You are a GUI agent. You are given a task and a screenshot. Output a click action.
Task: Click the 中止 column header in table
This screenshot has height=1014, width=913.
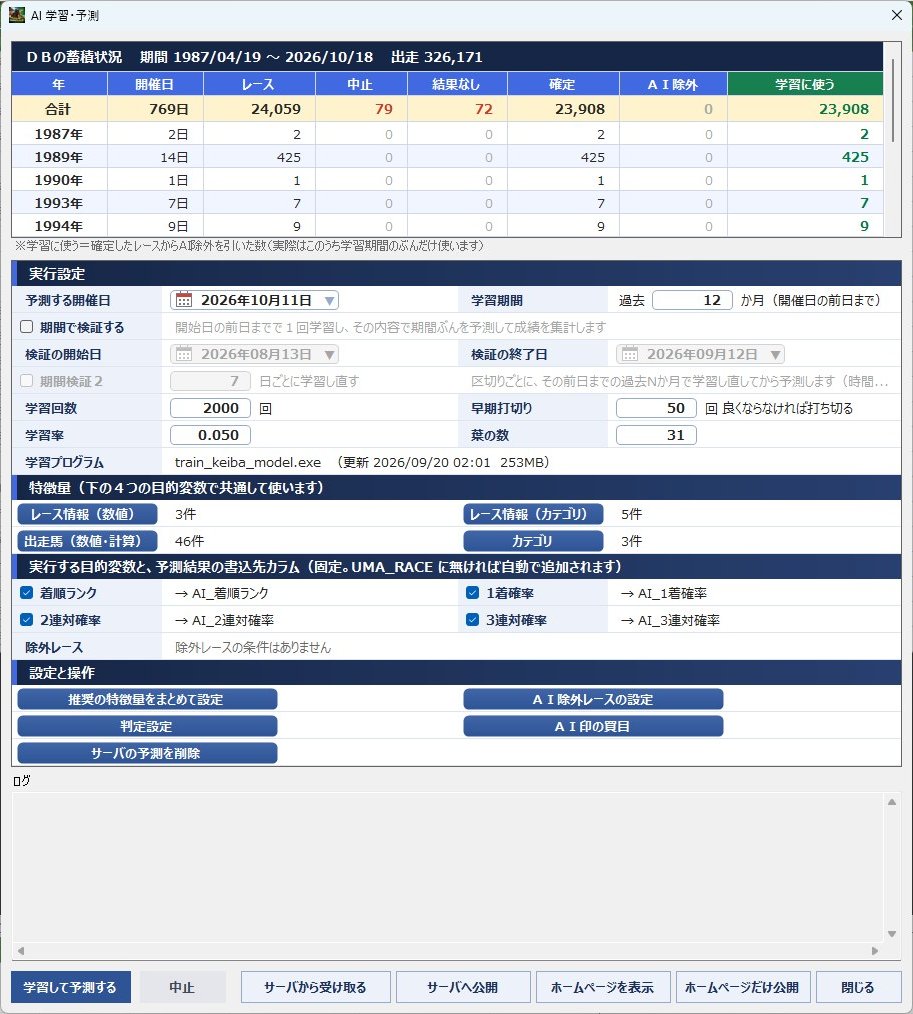tap(361, 84)
